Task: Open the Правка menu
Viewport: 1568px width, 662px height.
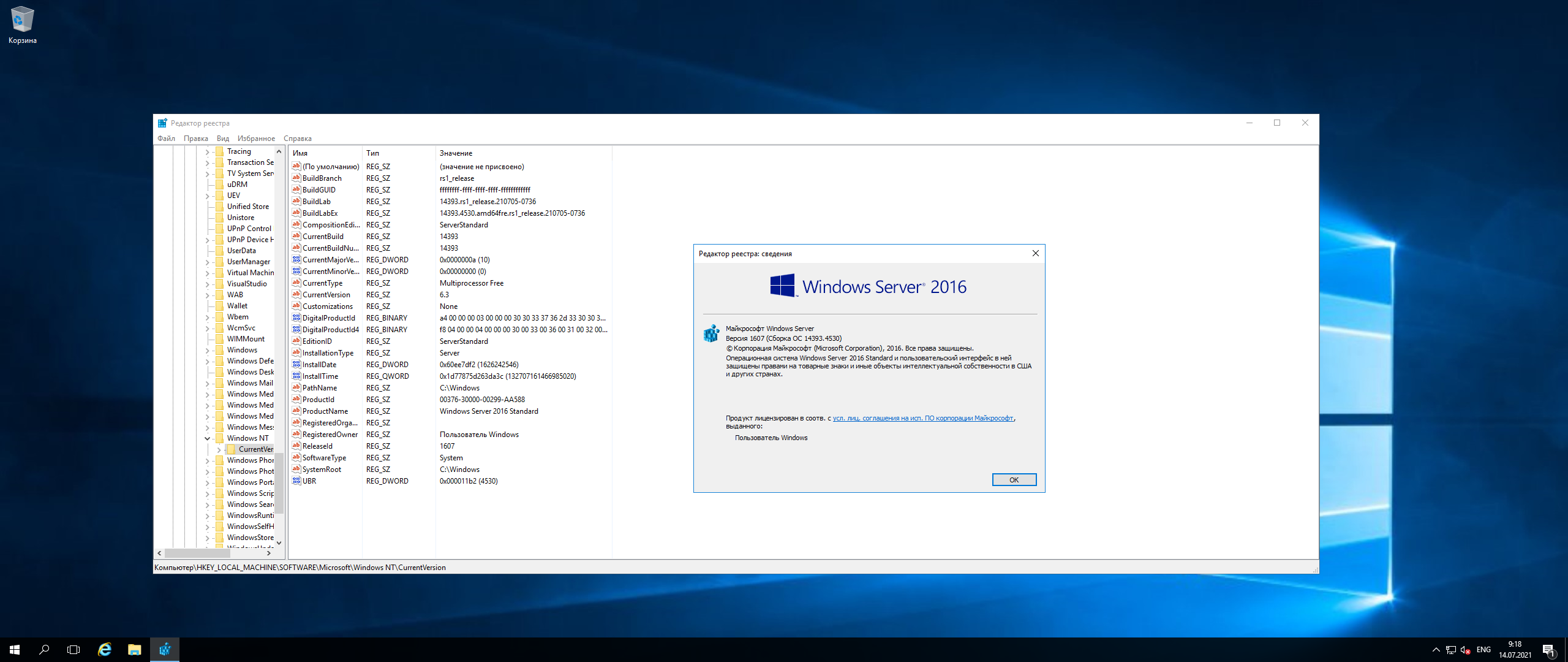Action: click(x=195, y=139)
